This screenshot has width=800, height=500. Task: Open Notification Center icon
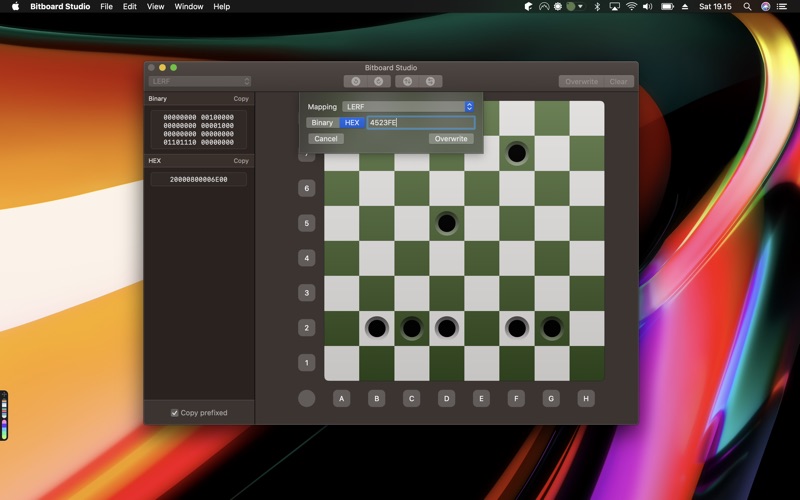(782, 7)
